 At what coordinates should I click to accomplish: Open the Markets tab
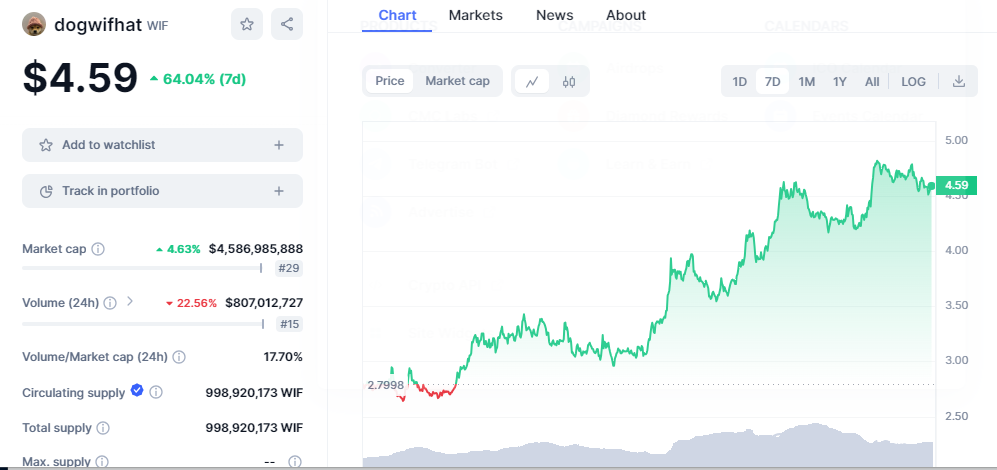[x=476, y=15]
